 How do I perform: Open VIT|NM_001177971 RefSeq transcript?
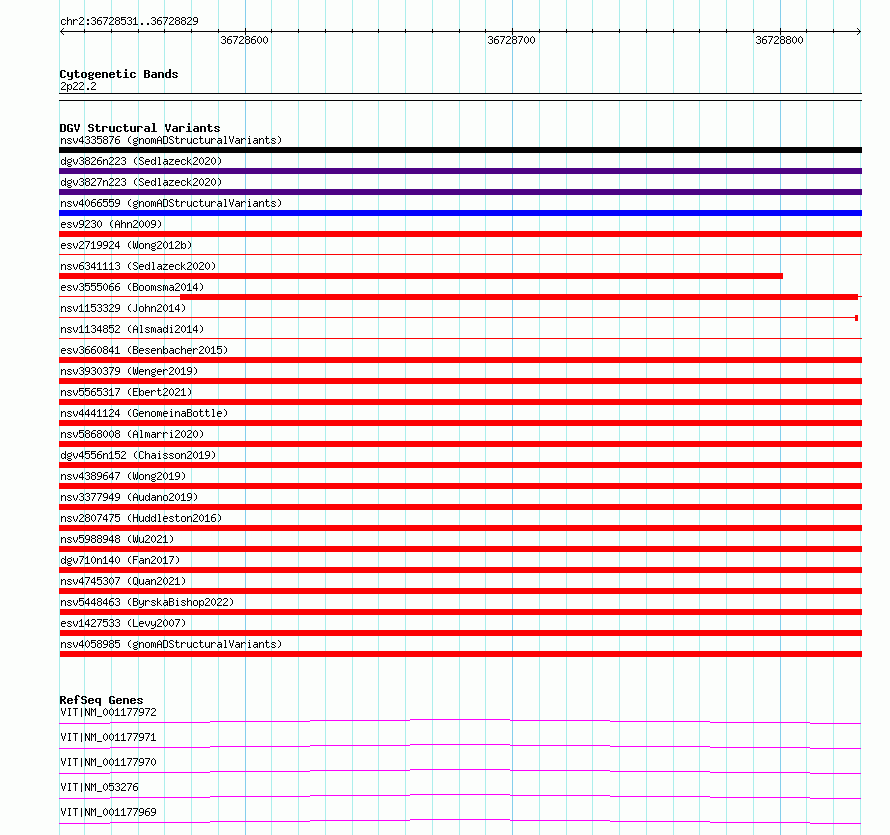point(108,737)
